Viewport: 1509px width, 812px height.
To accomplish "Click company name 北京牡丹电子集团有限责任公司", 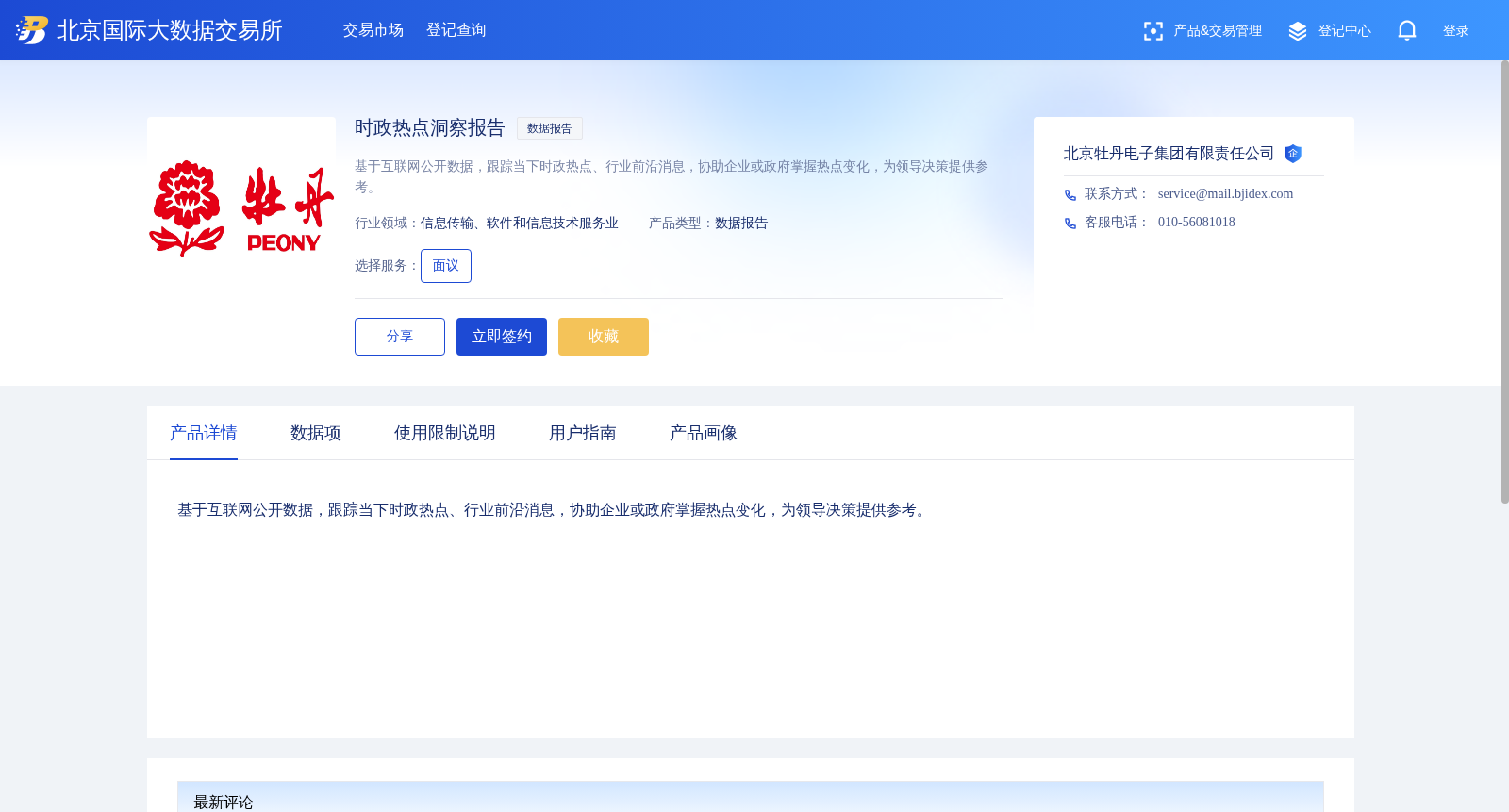I will click(x=1169, y=154).
